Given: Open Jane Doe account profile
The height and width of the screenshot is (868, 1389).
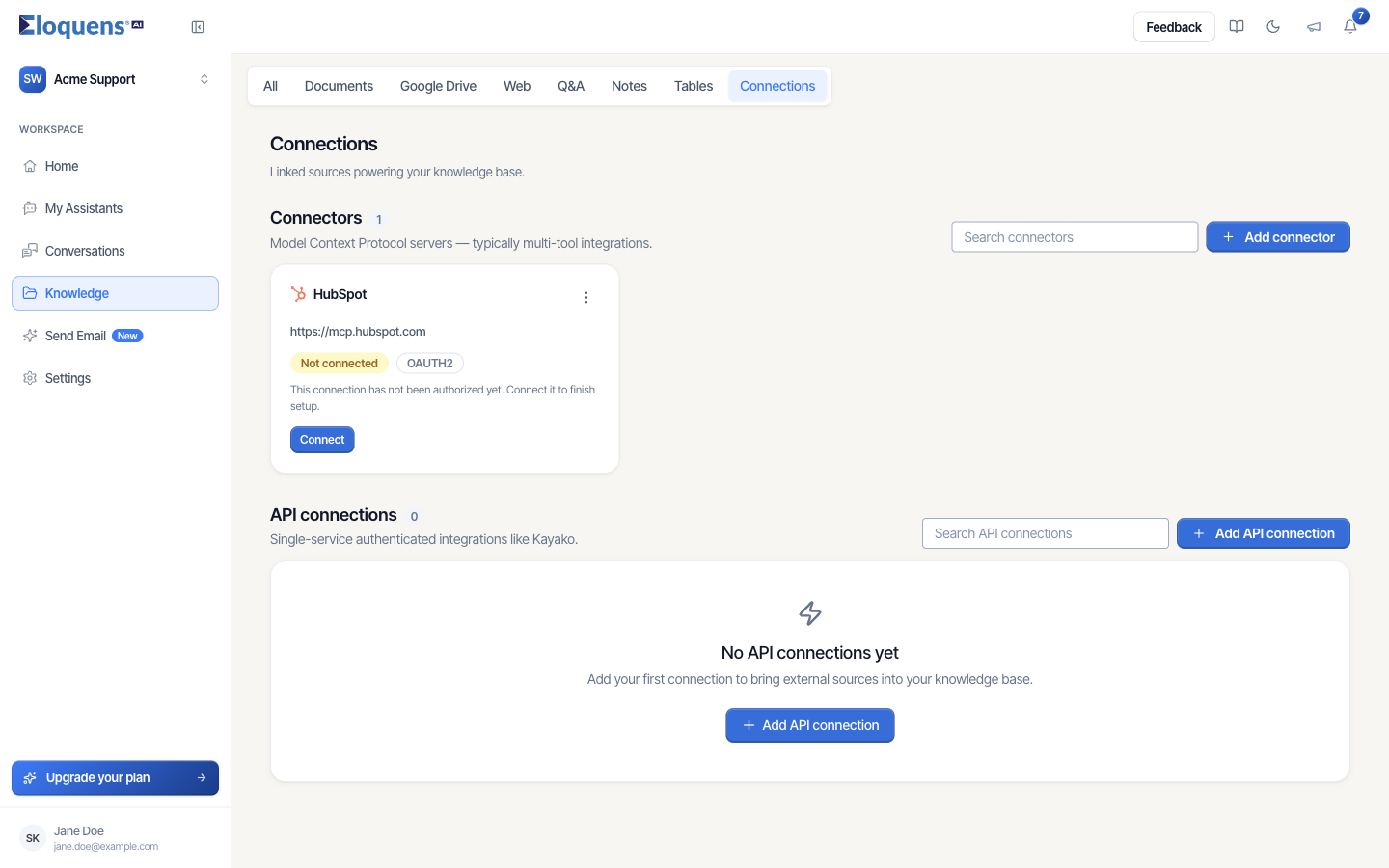Looking at the screenshot, I should pos(115,838).
